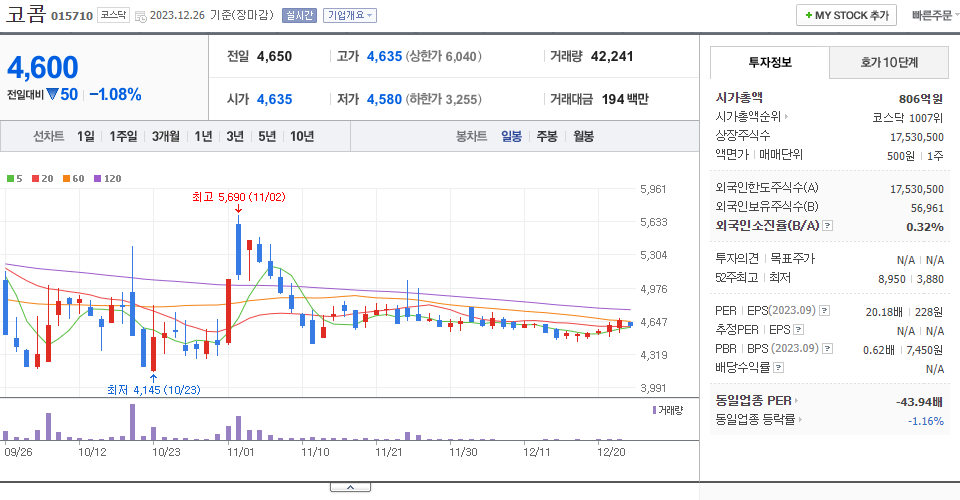Select the 3년 line chart period
The height and width of the screenshot is (500, 960).
(x=235, y=136)
